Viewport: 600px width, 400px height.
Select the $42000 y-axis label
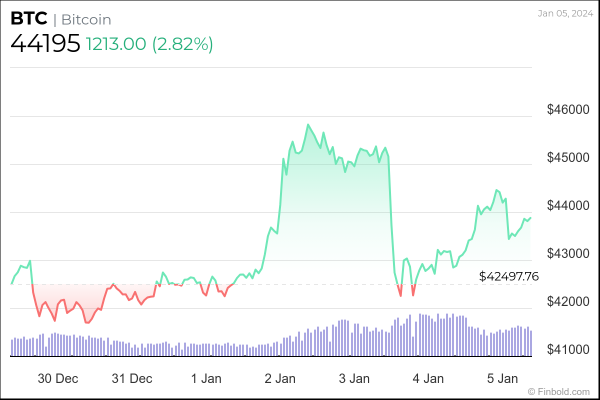565,301
